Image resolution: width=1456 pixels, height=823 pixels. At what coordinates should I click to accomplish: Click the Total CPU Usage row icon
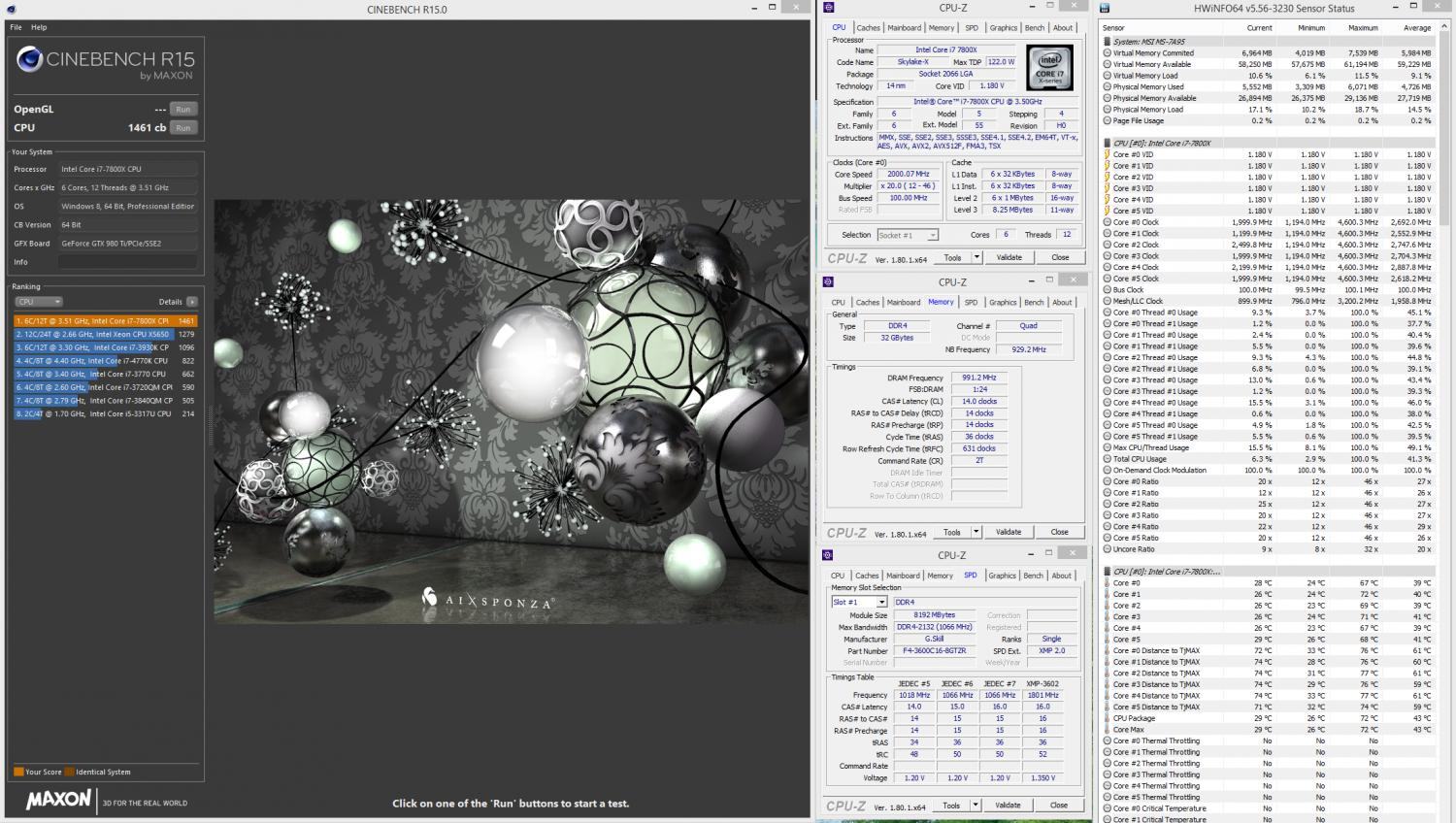[x=1108, y=459]
